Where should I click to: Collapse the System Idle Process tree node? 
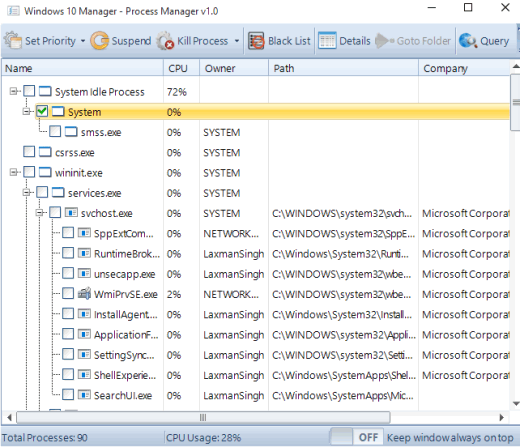coord(13,91)
